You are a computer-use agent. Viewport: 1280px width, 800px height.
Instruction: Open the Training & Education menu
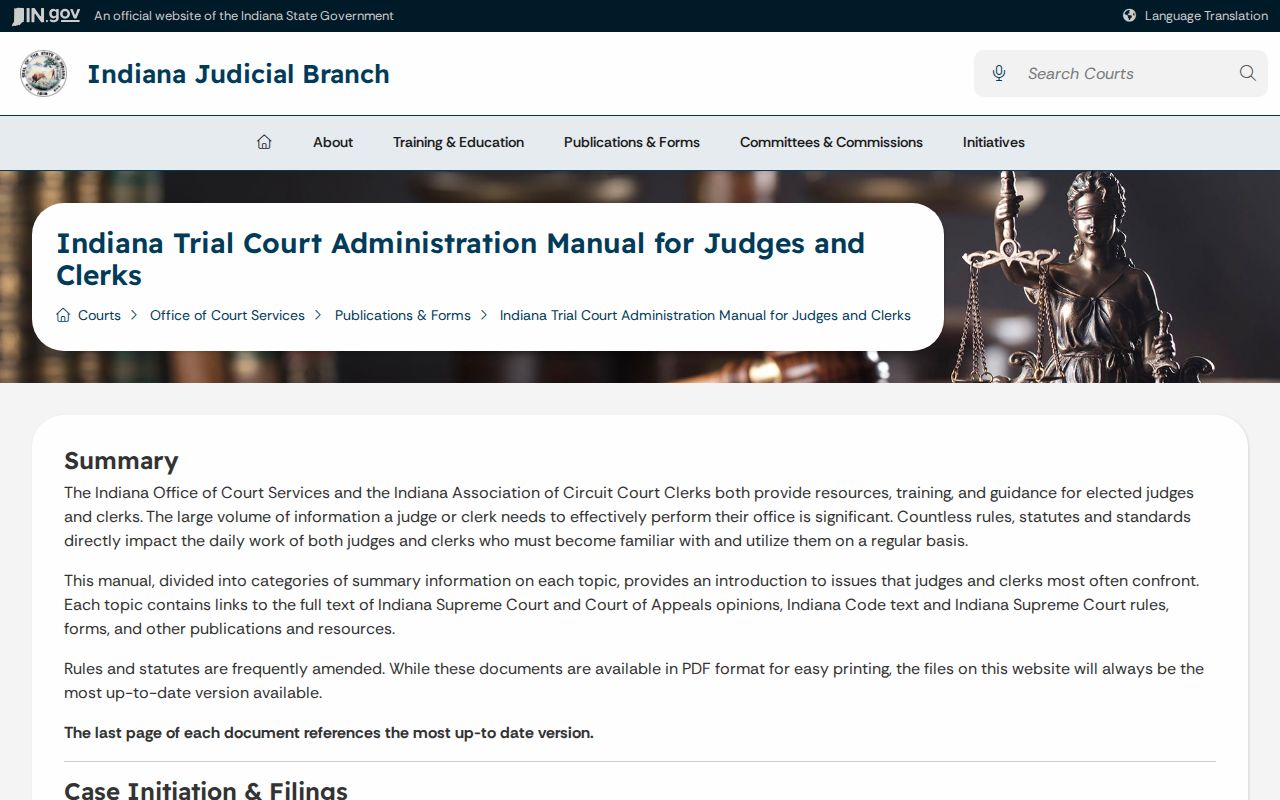coord(458,142)
